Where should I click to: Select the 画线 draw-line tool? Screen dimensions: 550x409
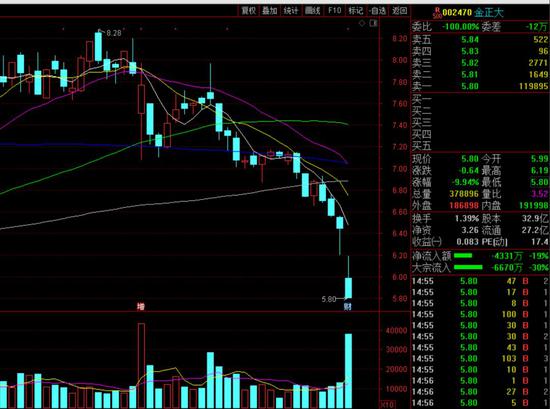(x=312, y=11)
